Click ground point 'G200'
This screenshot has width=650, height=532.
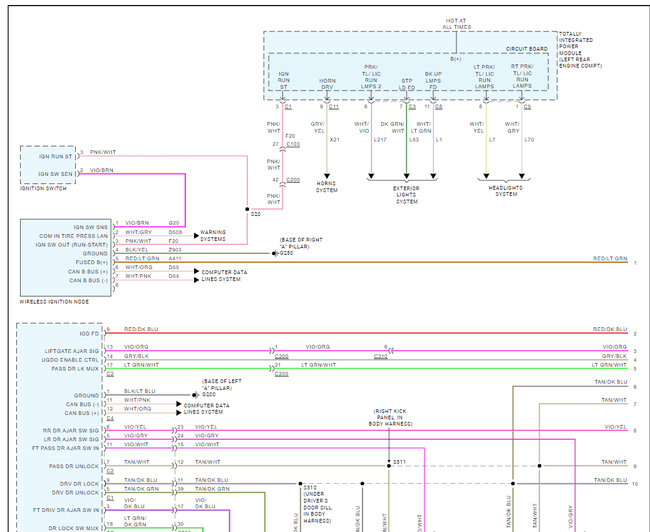click(x=209, y=395)
